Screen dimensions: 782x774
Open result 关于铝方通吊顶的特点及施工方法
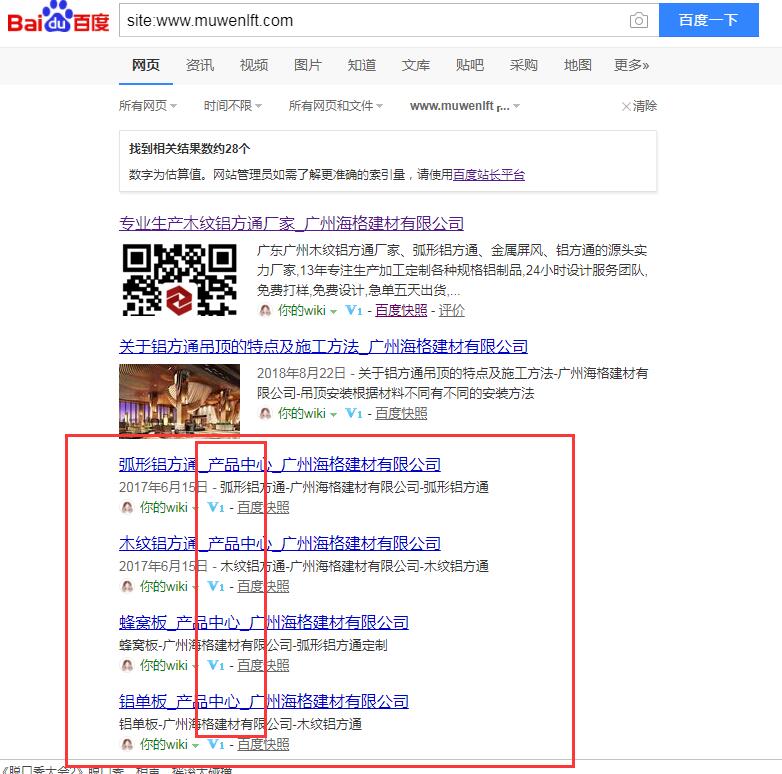(323, 347)
